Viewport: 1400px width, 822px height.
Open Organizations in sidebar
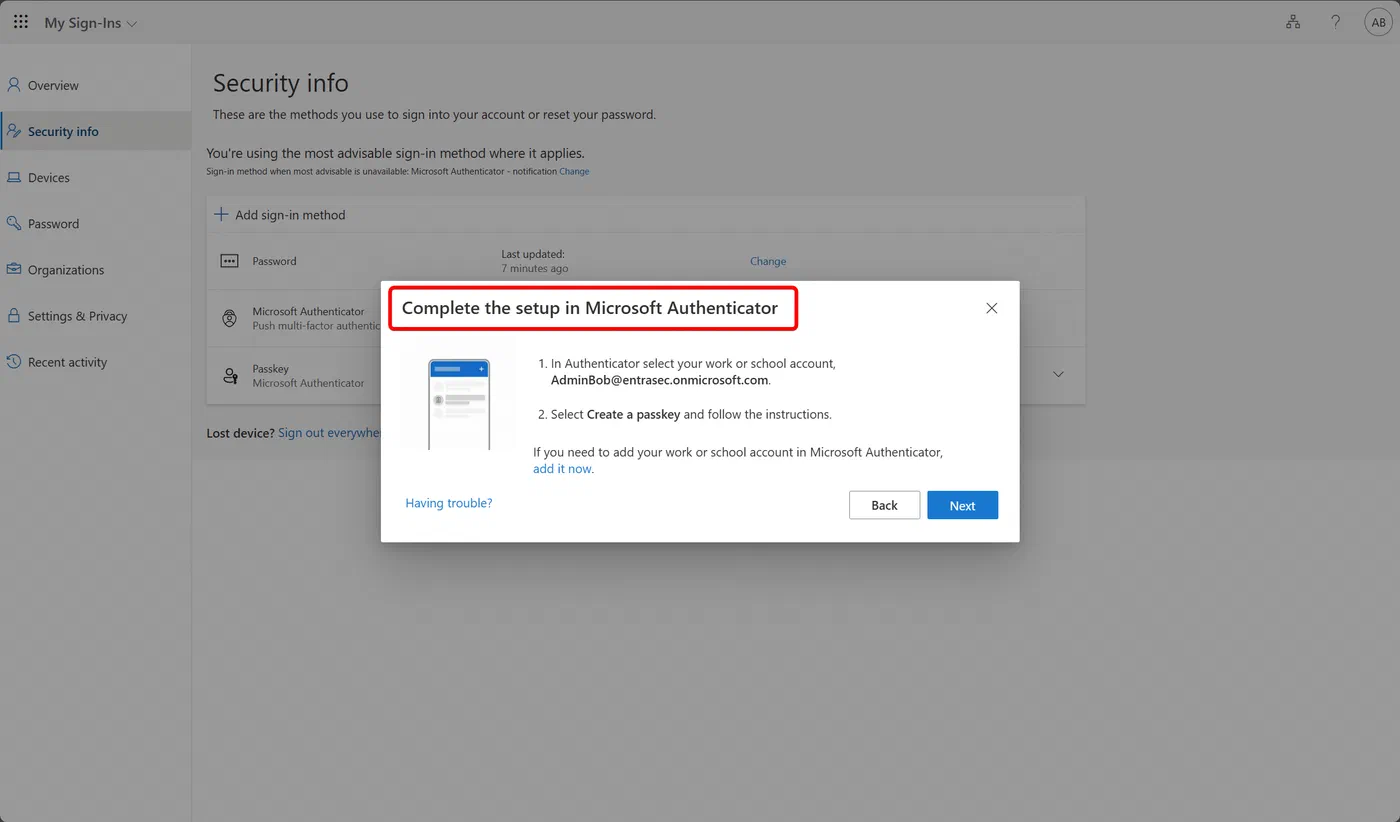[96, 269]
